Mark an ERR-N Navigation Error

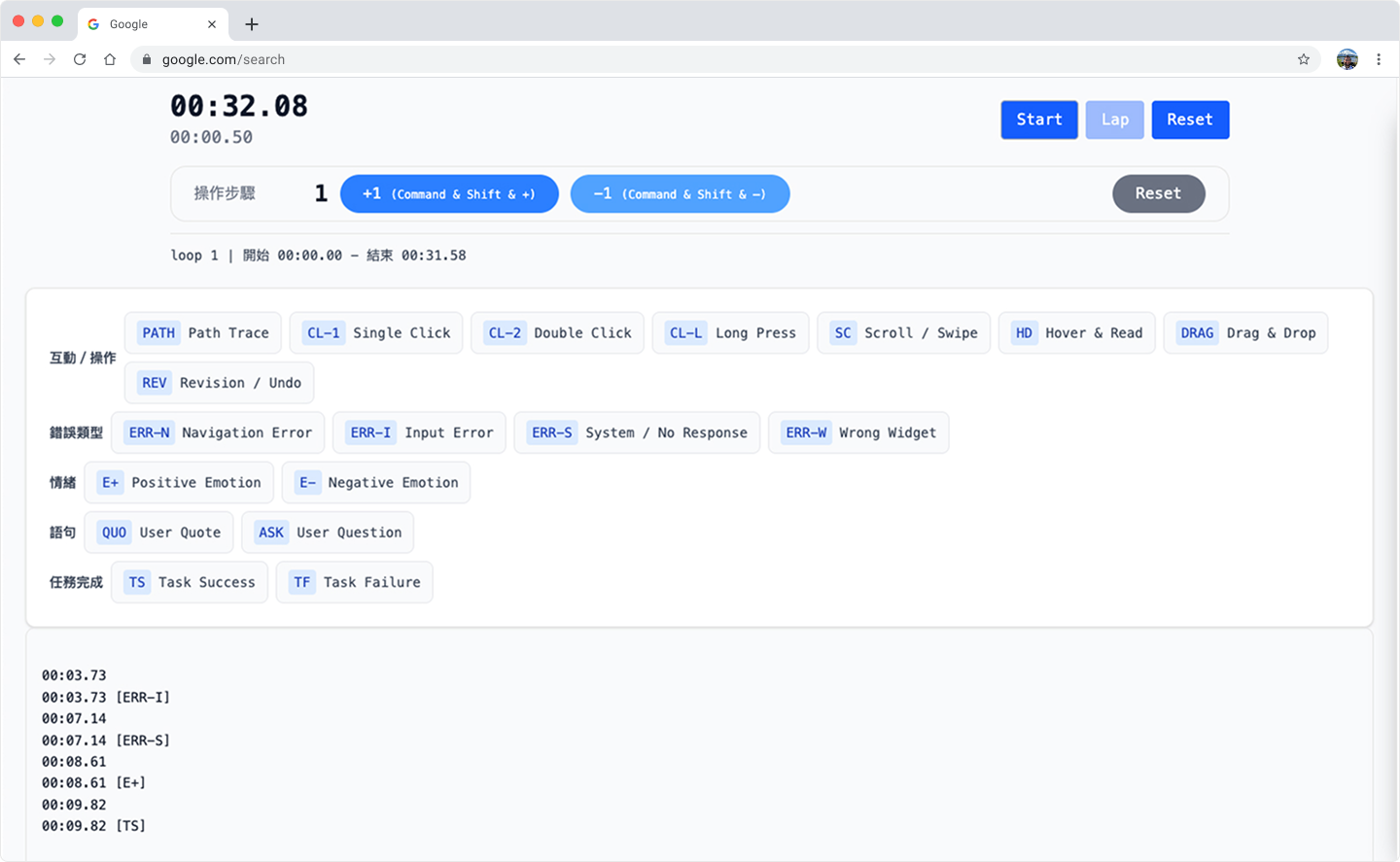(x=218, y=432)
